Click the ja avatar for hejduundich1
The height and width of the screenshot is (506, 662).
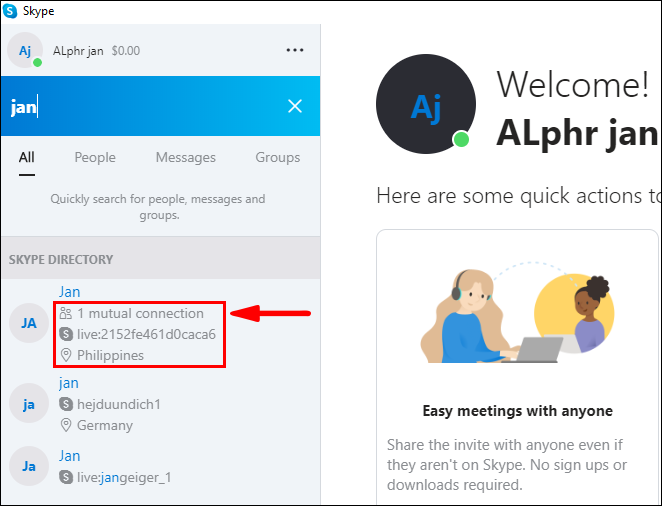(29, 404)
